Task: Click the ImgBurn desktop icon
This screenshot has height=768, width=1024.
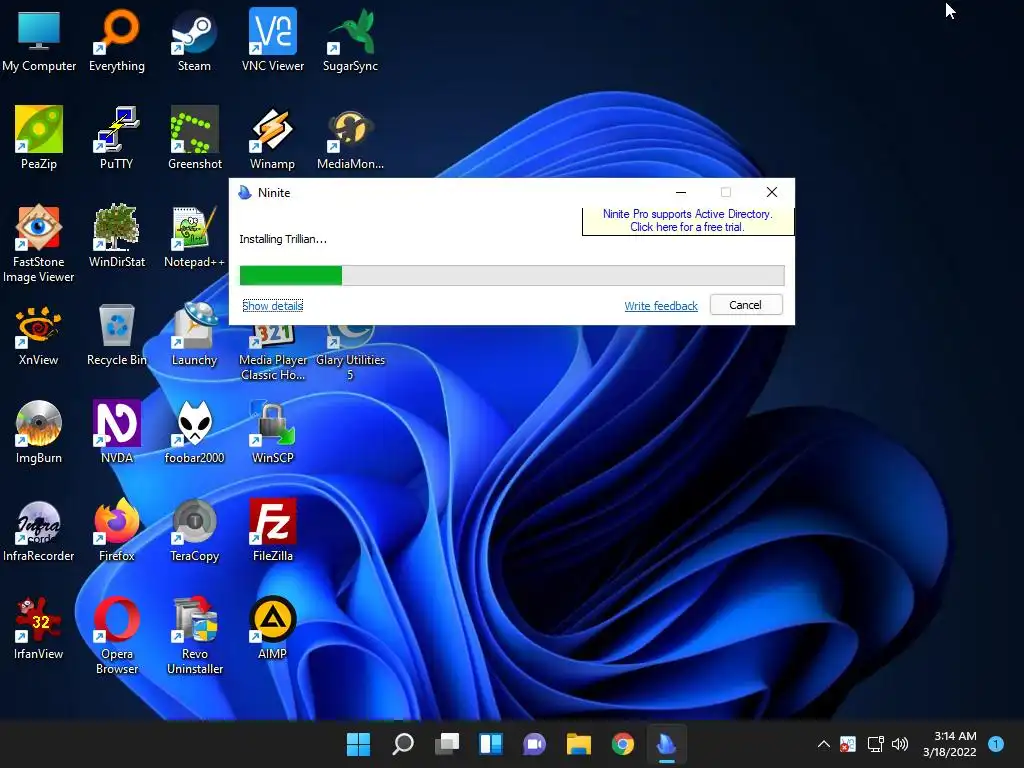Action: (x=39, y=432)
